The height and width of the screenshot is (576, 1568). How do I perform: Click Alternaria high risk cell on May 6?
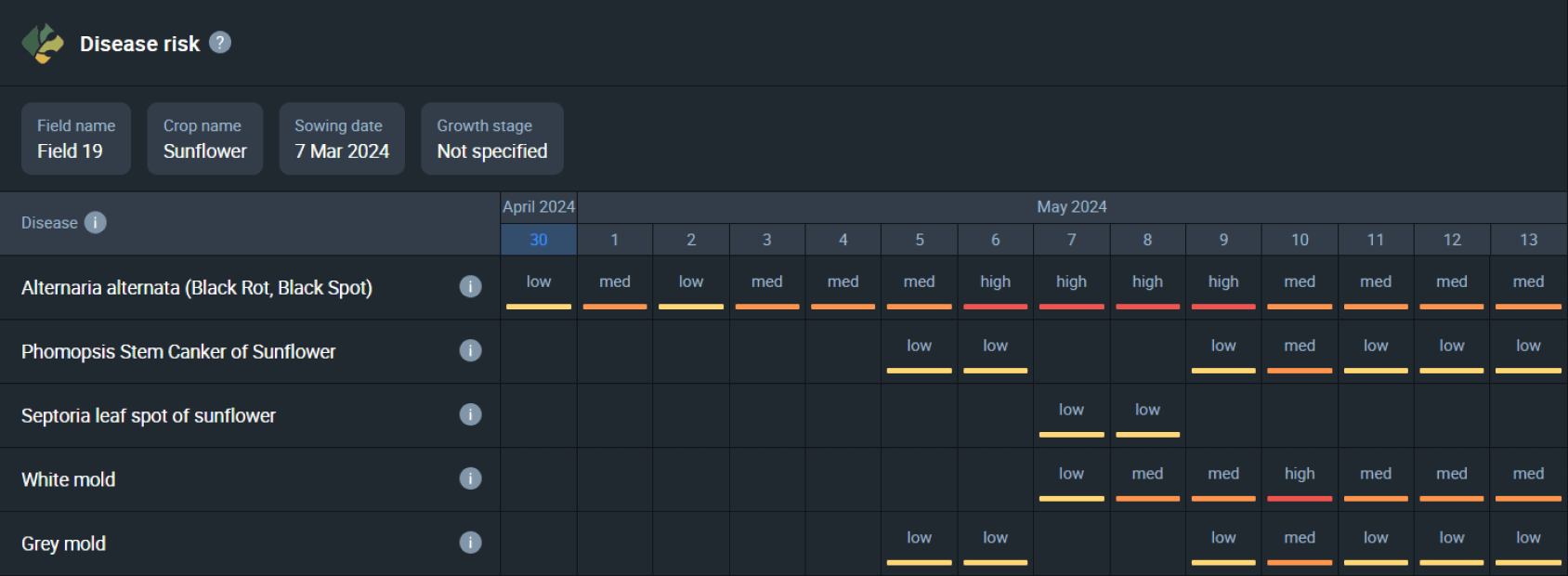coord(996,288)
